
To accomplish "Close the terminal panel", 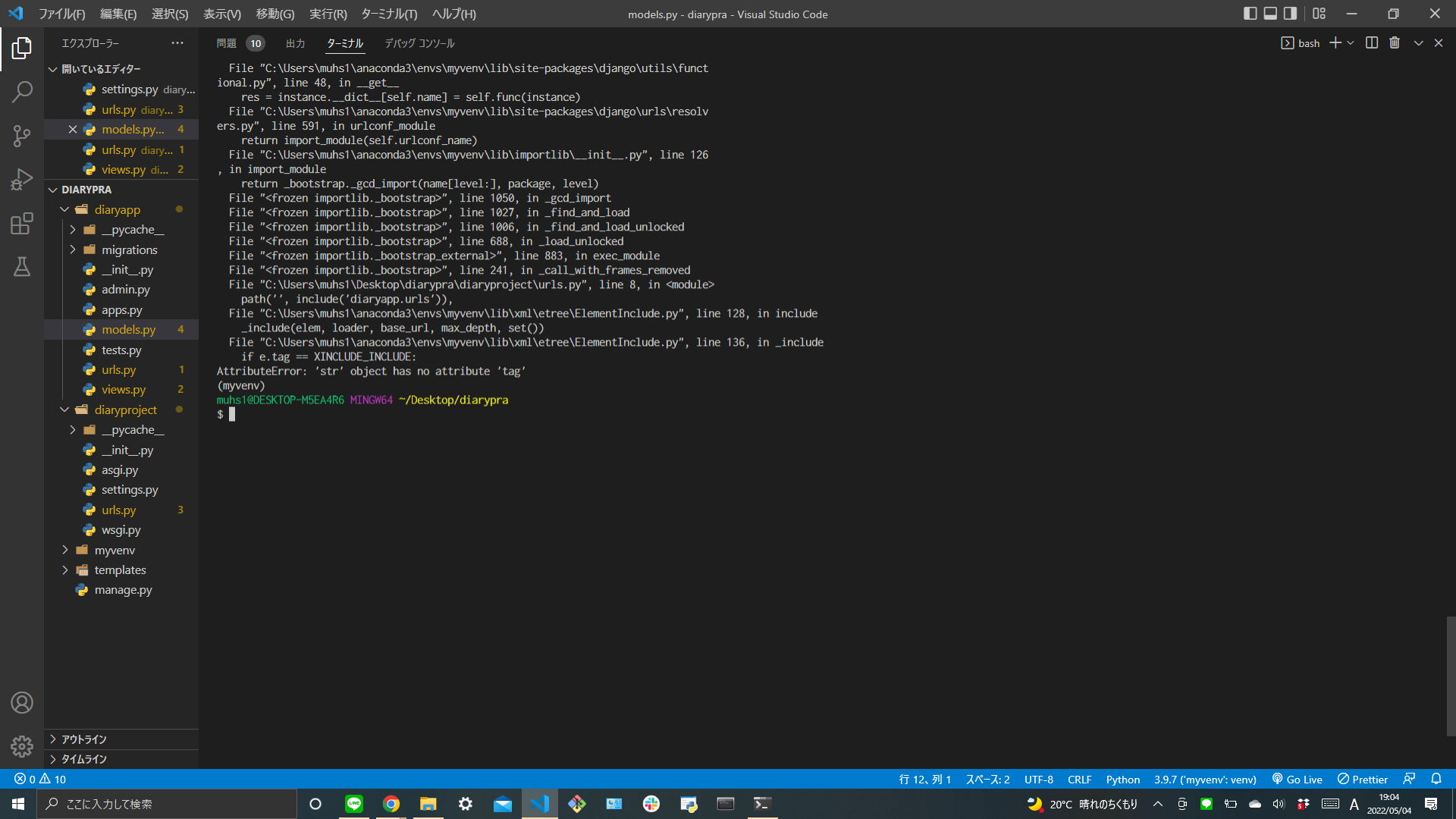I will (x=1439, y=43).
